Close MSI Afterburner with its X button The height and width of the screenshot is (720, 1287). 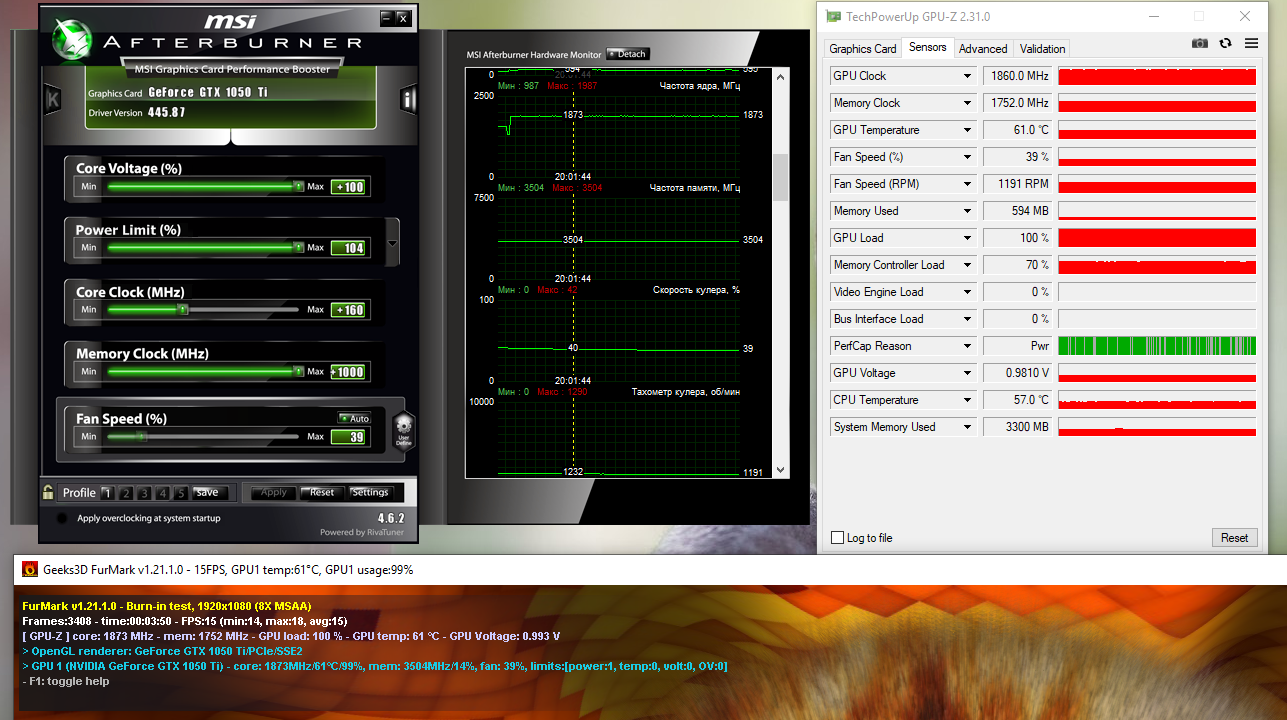(402, 18)
